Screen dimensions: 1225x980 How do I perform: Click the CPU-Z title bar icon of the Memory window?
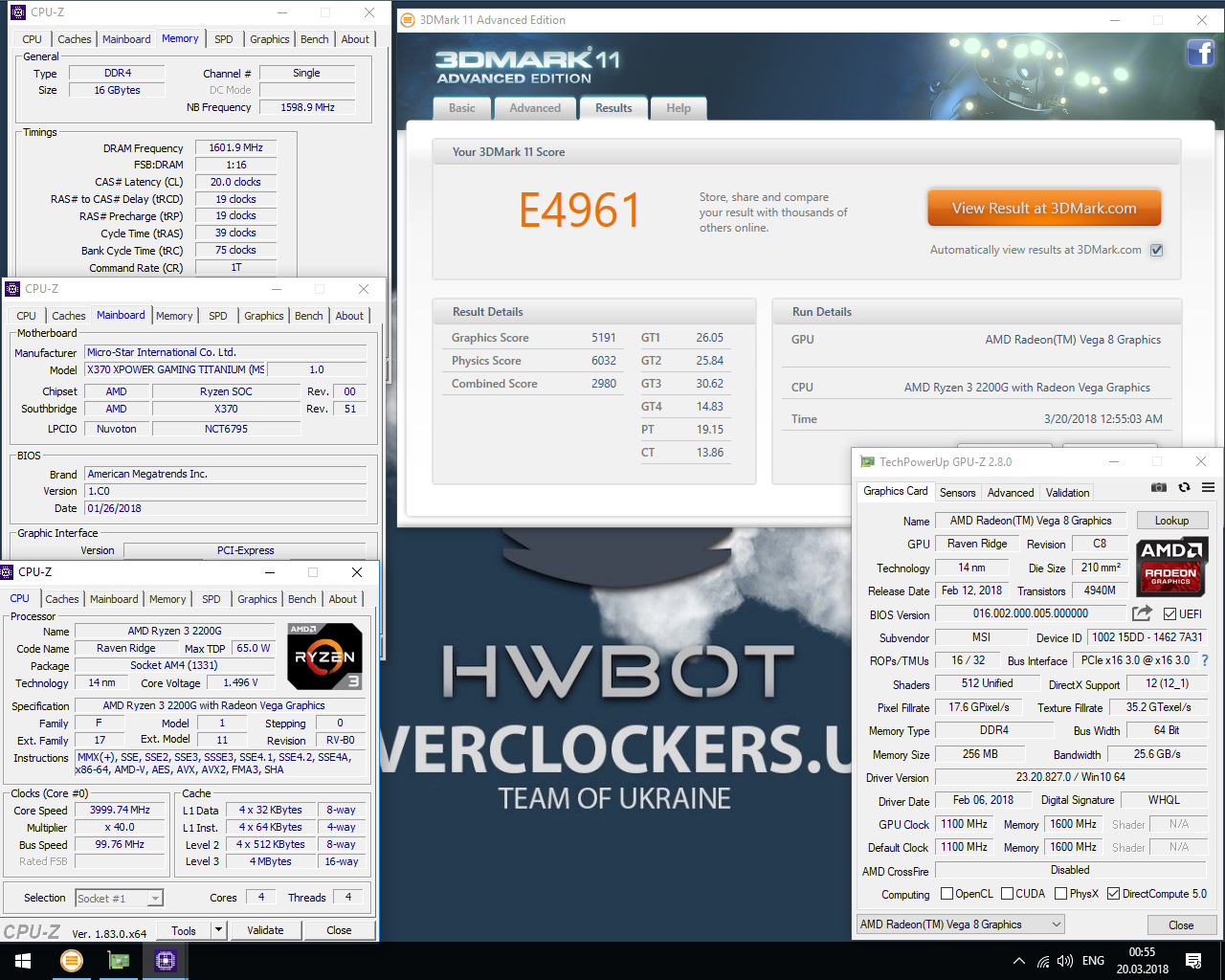click(18, 12)
